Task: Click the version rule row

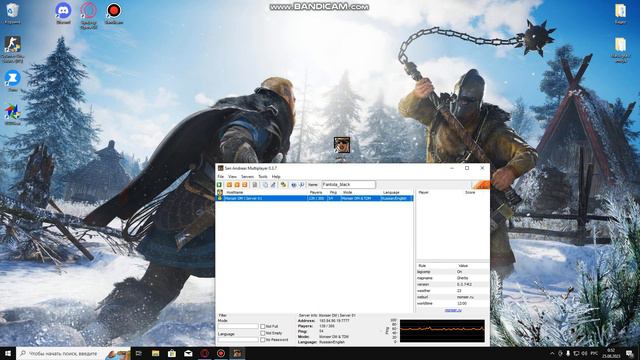Action: [452, 284]
